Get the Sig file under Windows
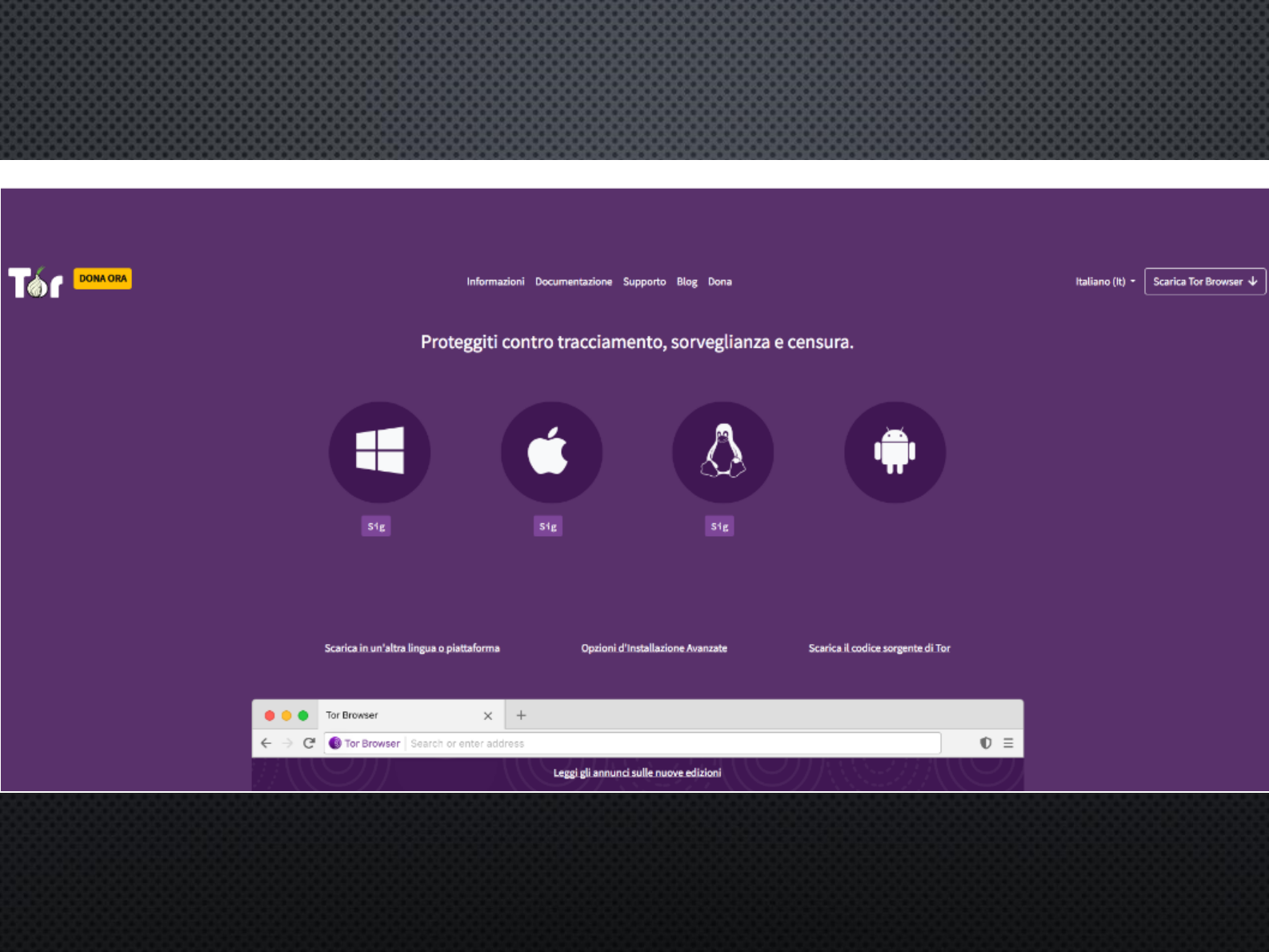 tap(376, 526)
